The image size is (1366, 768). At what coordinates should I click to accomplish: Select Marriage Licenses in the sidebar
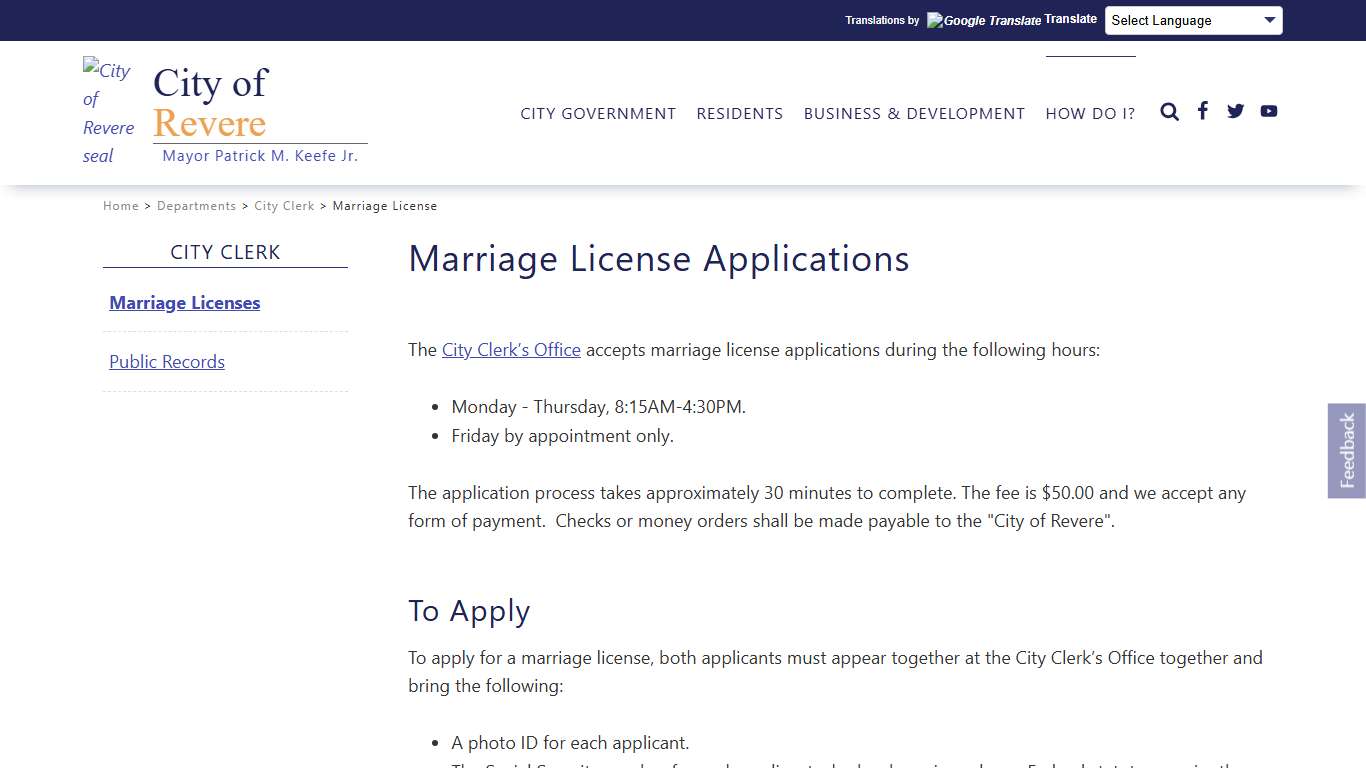(184, 303)
